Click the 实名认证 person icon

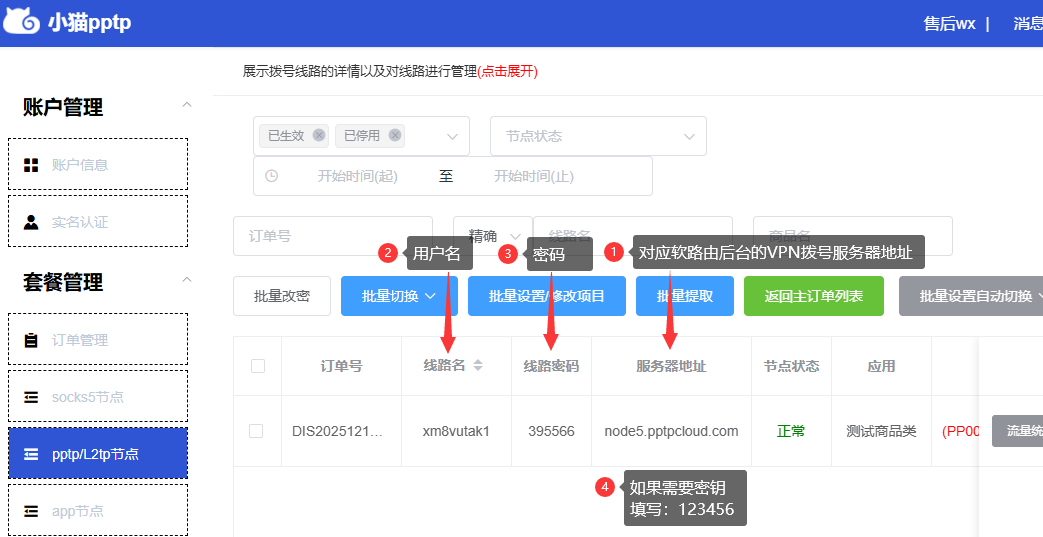pyautogui.click(x=31, y=222)
